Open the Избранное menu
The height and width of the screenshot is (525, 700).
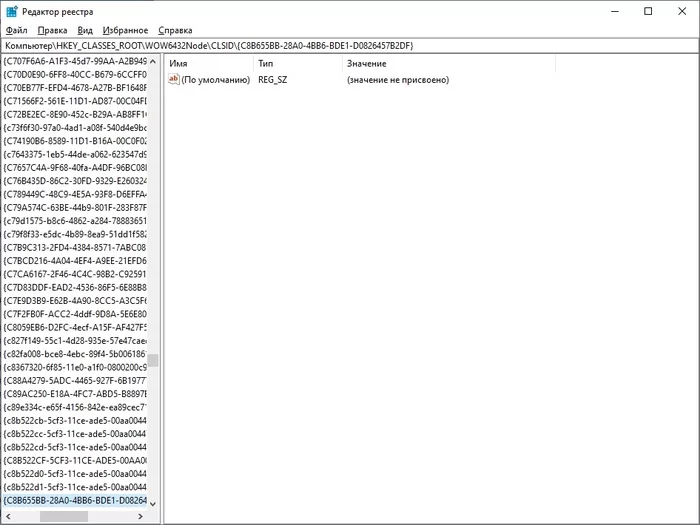click(x=125, y=31)
